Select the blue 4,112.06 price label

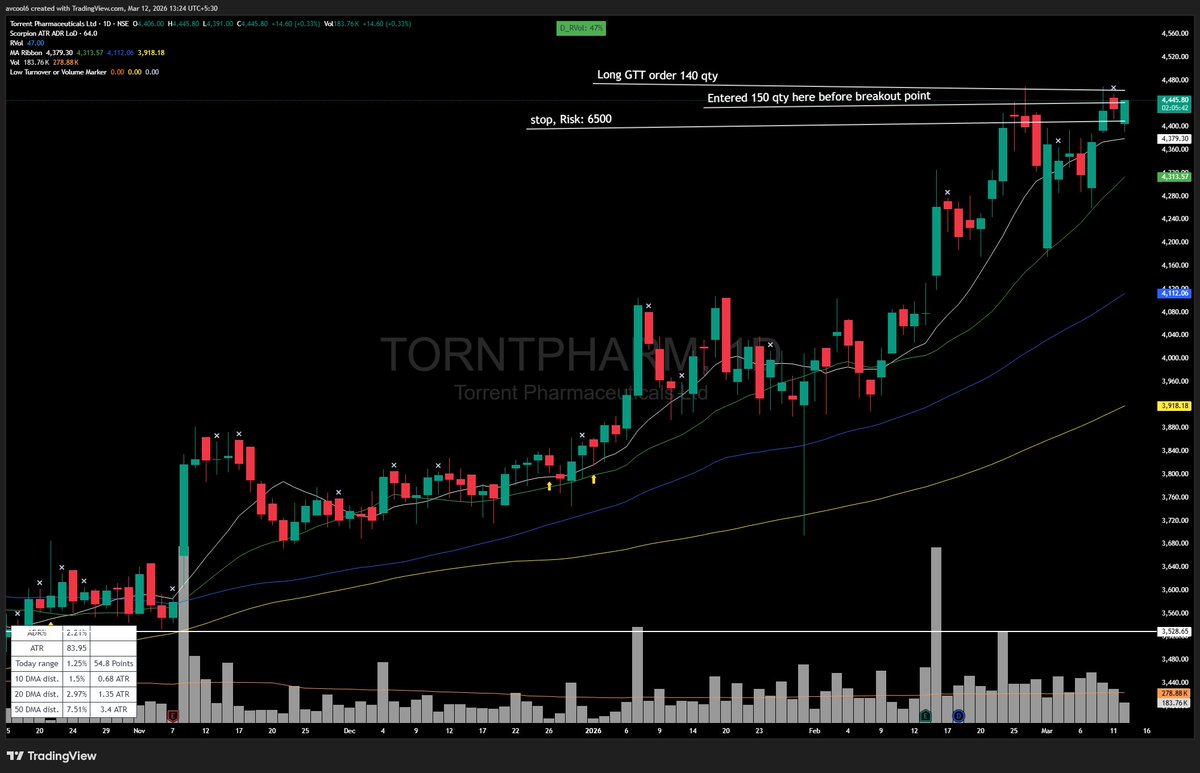1174,293
